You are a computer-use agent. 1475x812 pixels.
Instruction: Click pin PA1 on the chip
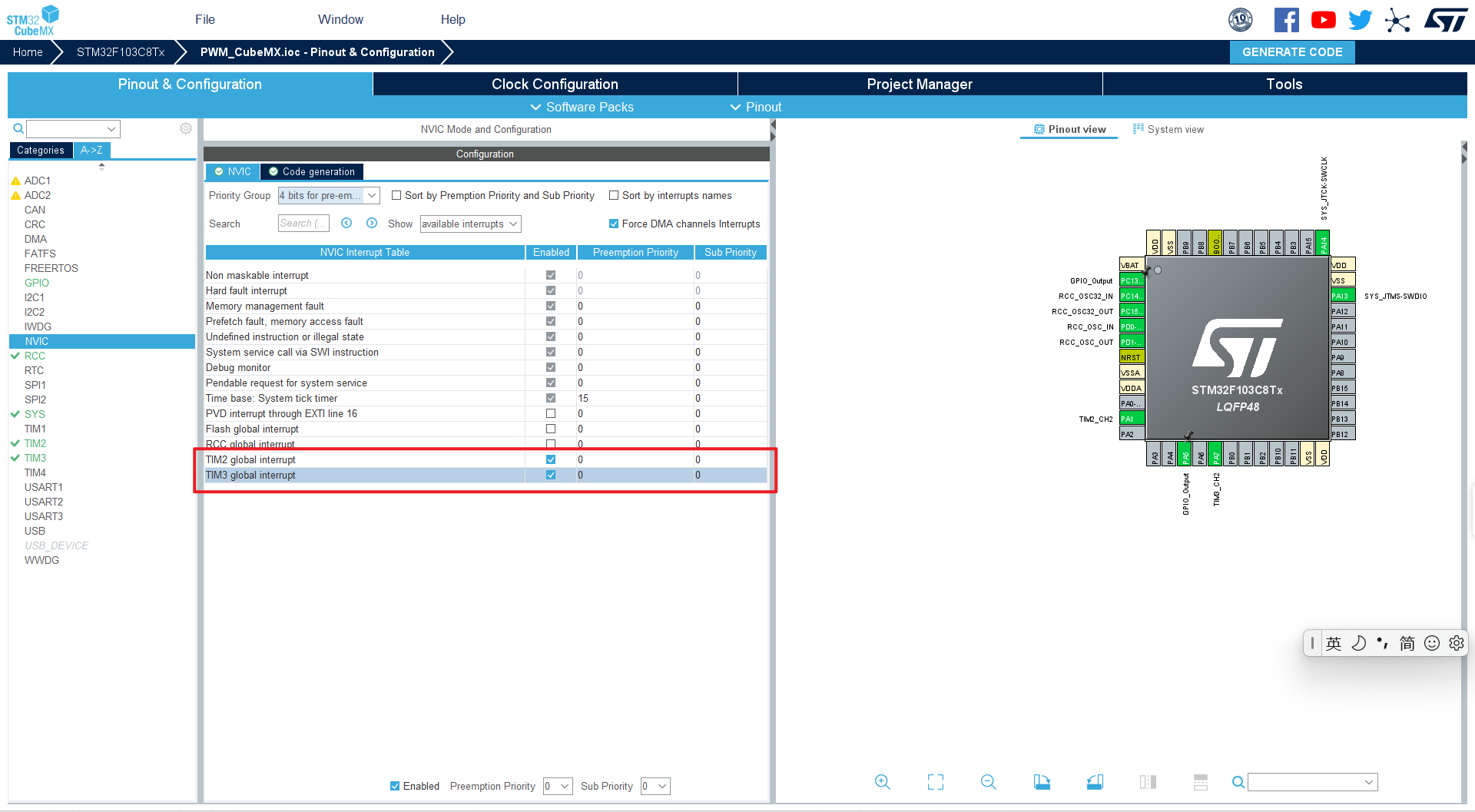[1132, 419]
